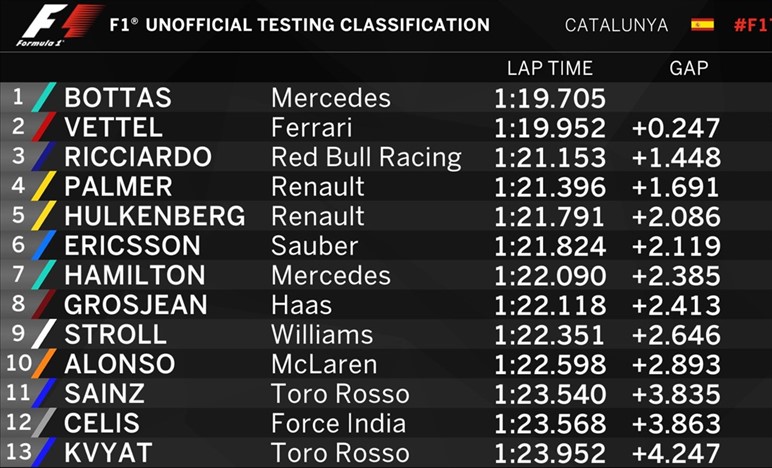Click the GAP column header
Viewport: 772px width, 468px height.
[689, 68]
